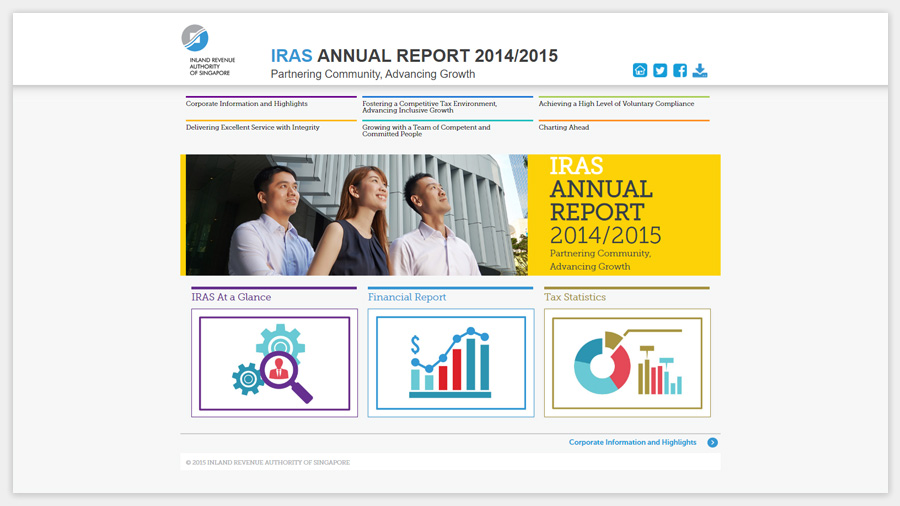The image size is (900, 506).
Task: Click the download icon in header
Action: [x=700, y=70]
